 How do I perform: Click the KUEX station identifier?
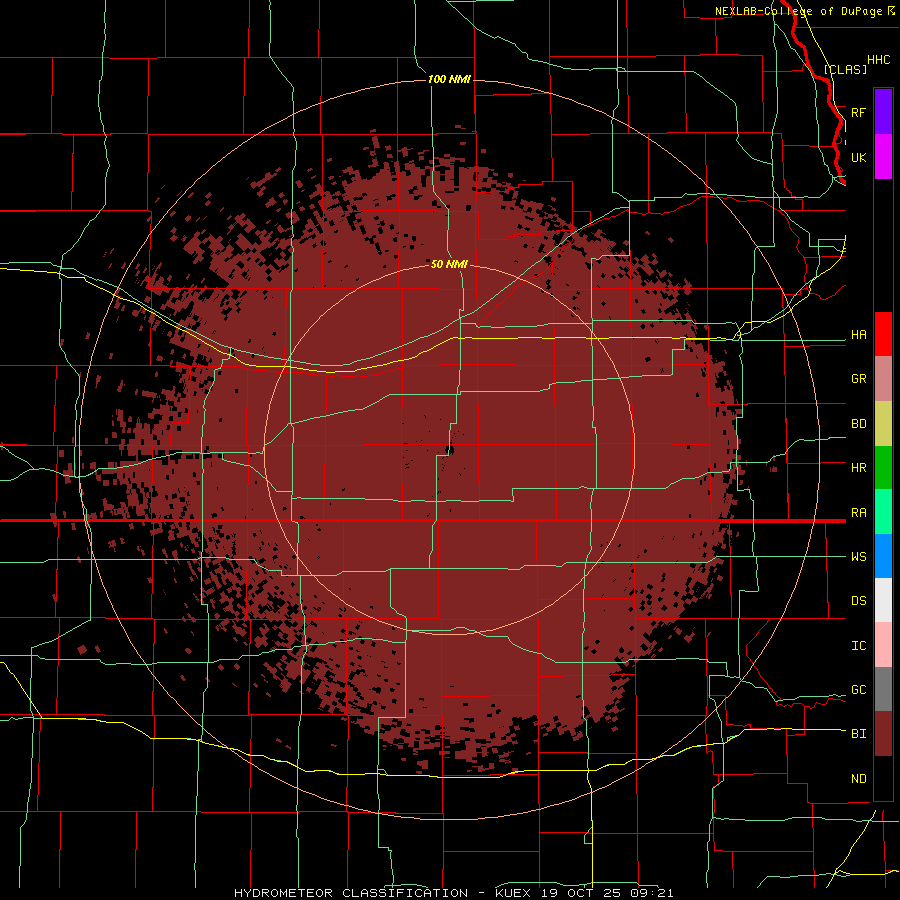point(513,893)
